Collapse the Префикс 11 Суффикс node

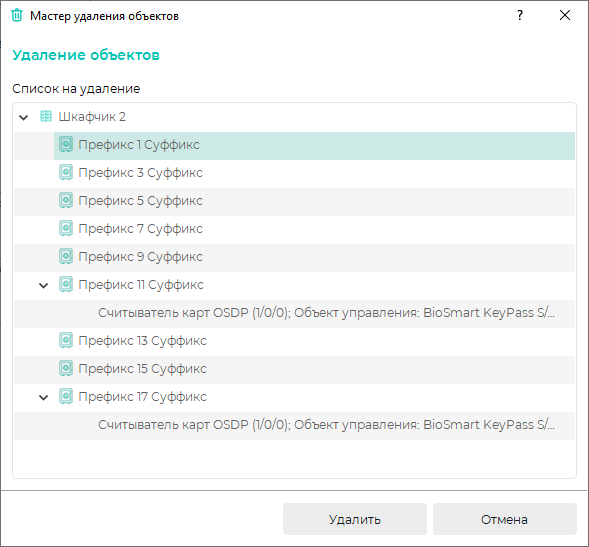pos(44,286)
